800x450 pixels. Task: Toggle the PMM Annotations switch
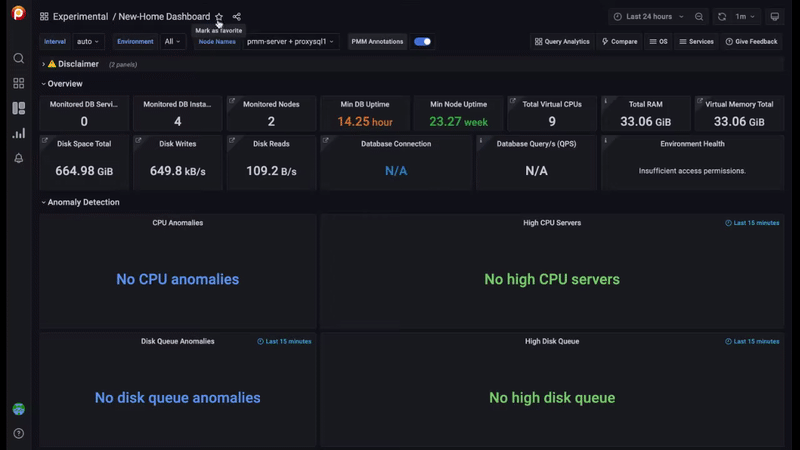(x=423, y=42)
